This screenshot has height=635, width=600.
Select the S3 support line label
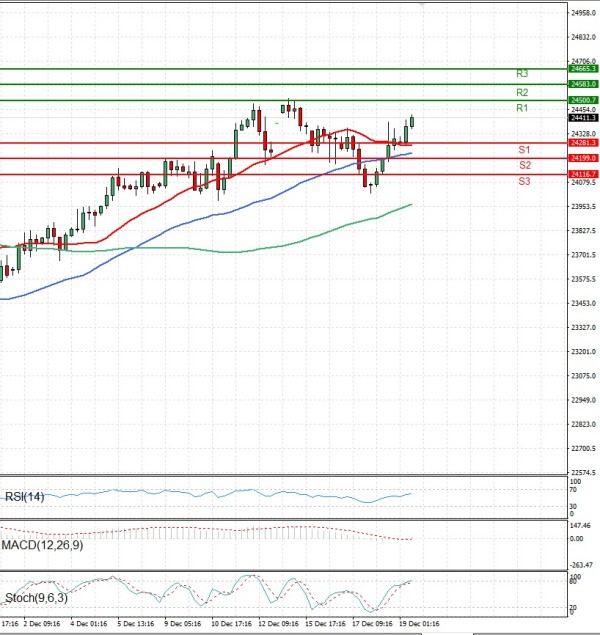[524, 181]
